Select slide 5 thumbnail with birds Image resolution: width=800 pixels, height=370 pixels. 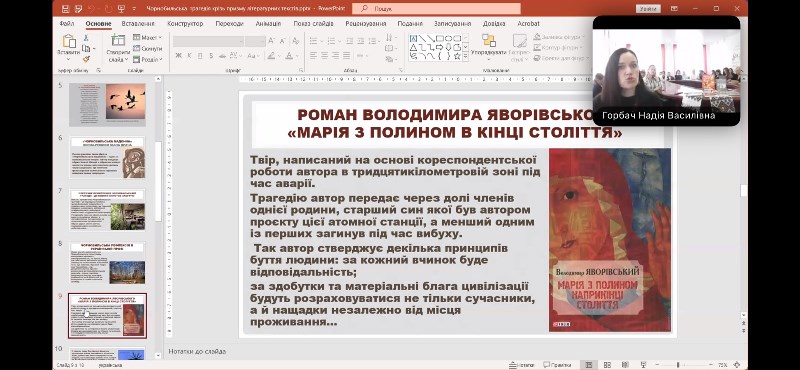(x=107, y=104)
